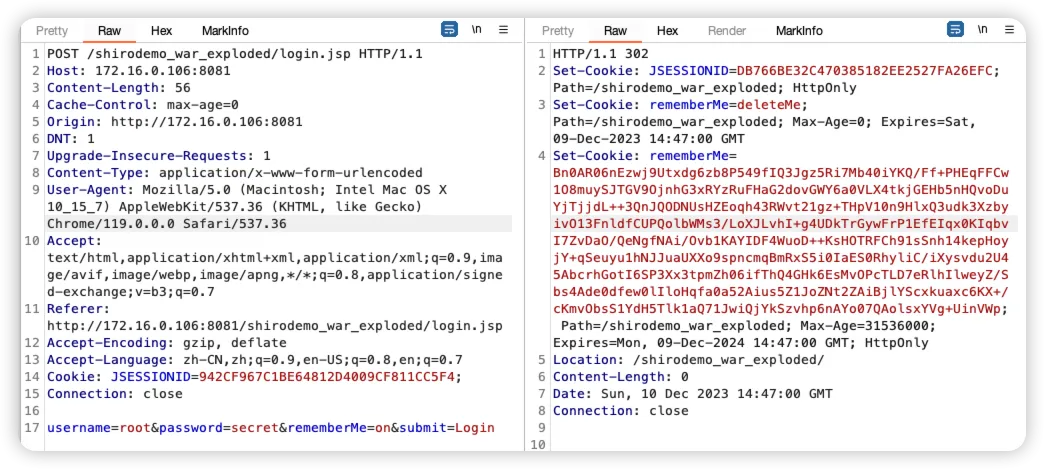This screenshot has width=1044, height=469.
Task: Open MarkInfo tab in the response pane
Action: [x=799, y=31]
